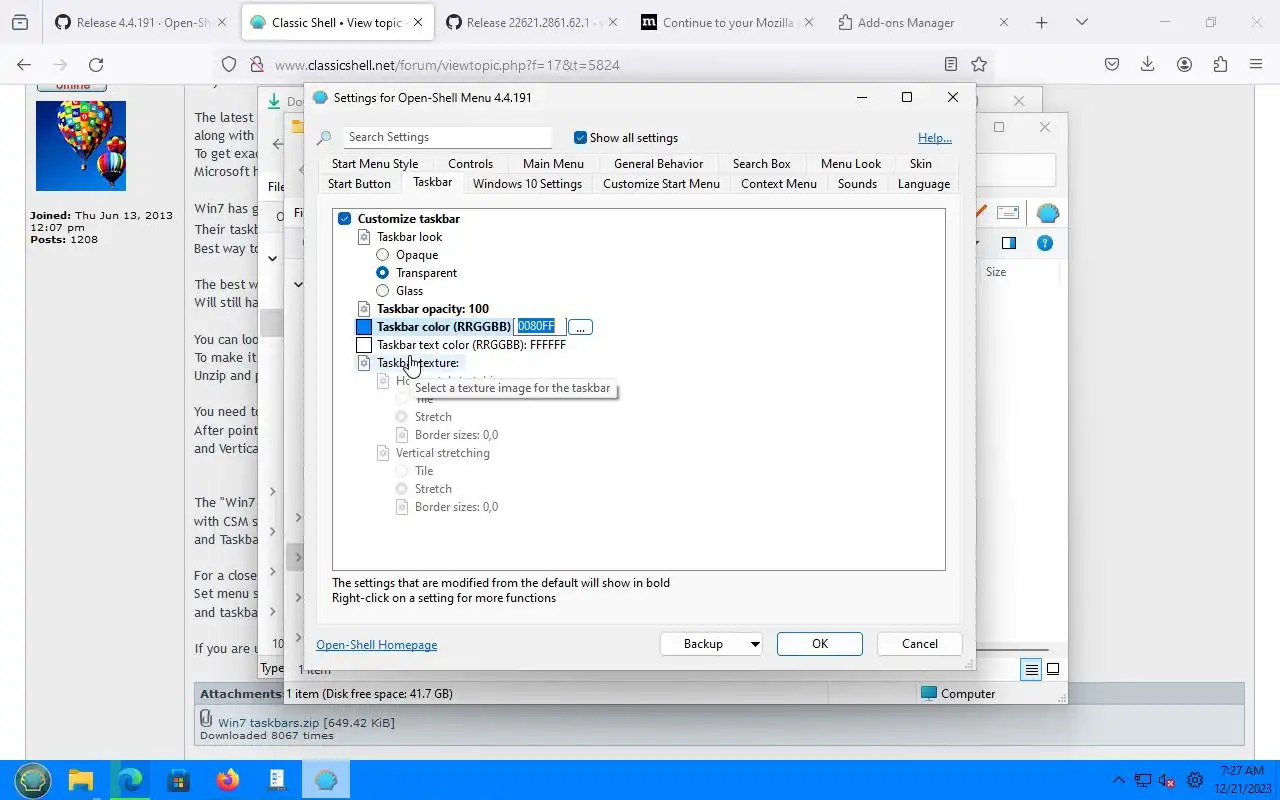
Task: Open the Windows 10 Settings tab
Action: coord(527,184)
